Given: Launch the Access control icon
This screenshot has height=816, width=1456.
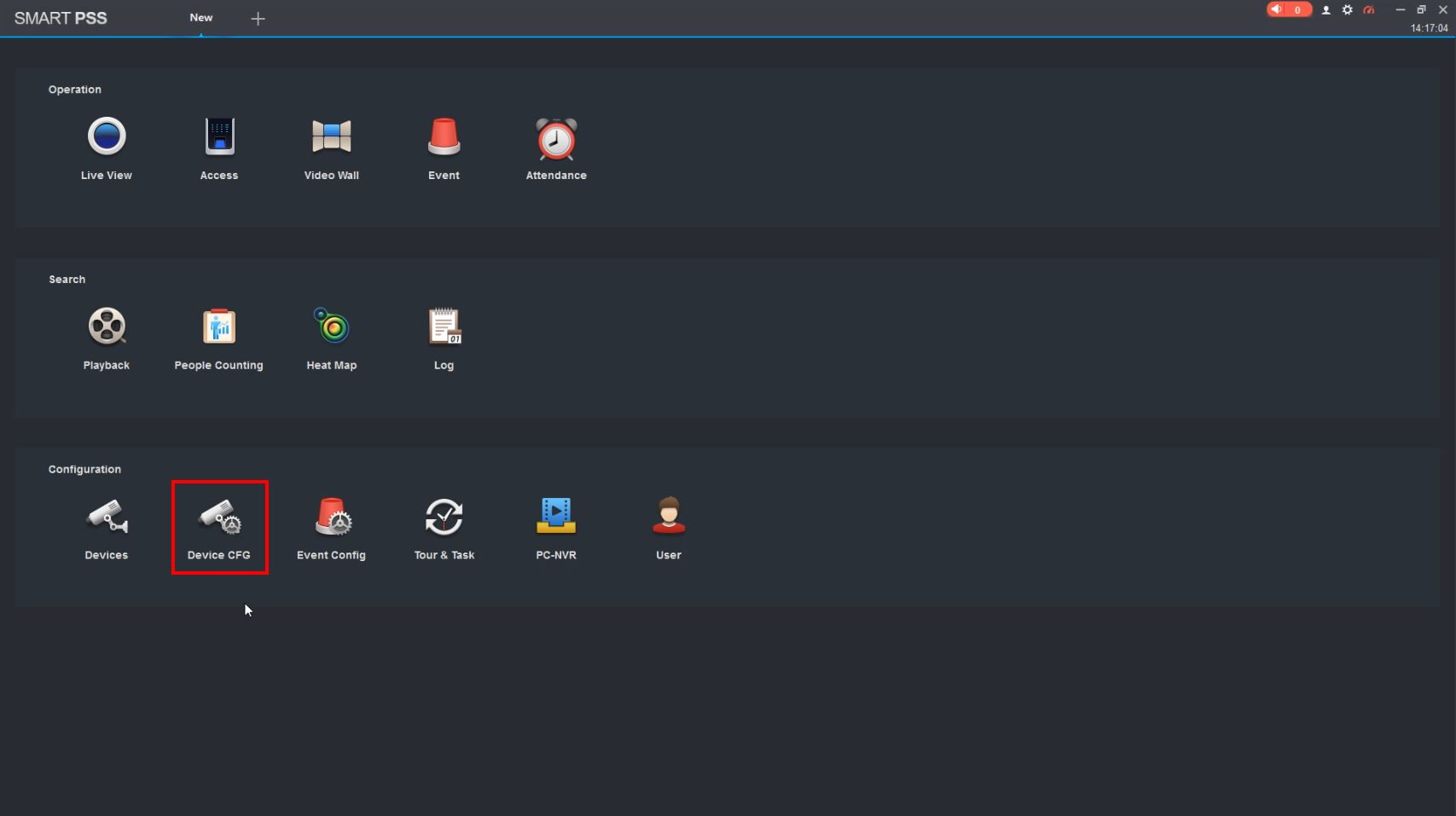Looking at the screenshot, I should click(219, 137).
